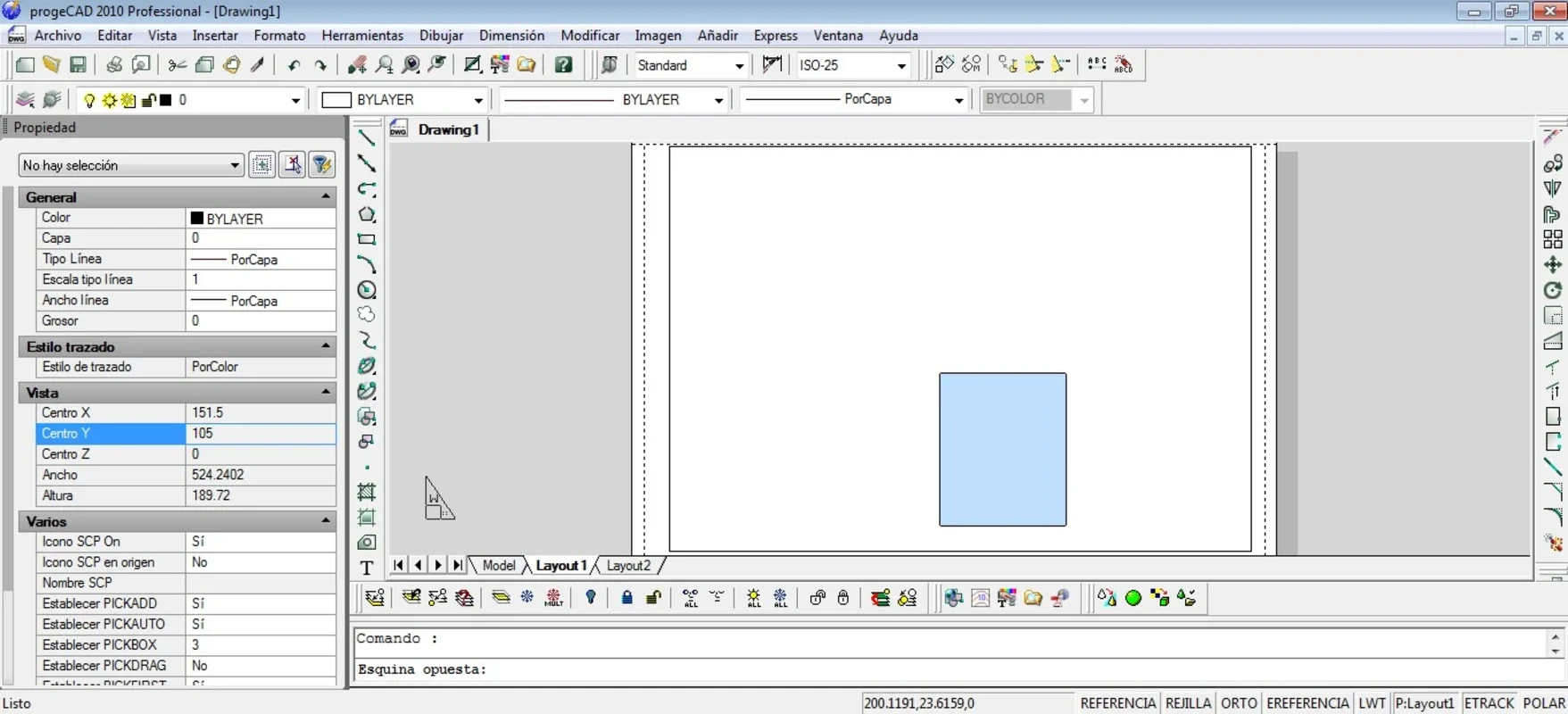Select the Rotate tool on right toolbar
Image resolution: width=1568 pixels, height=714 pixels.
click(x=1553, y=290)
